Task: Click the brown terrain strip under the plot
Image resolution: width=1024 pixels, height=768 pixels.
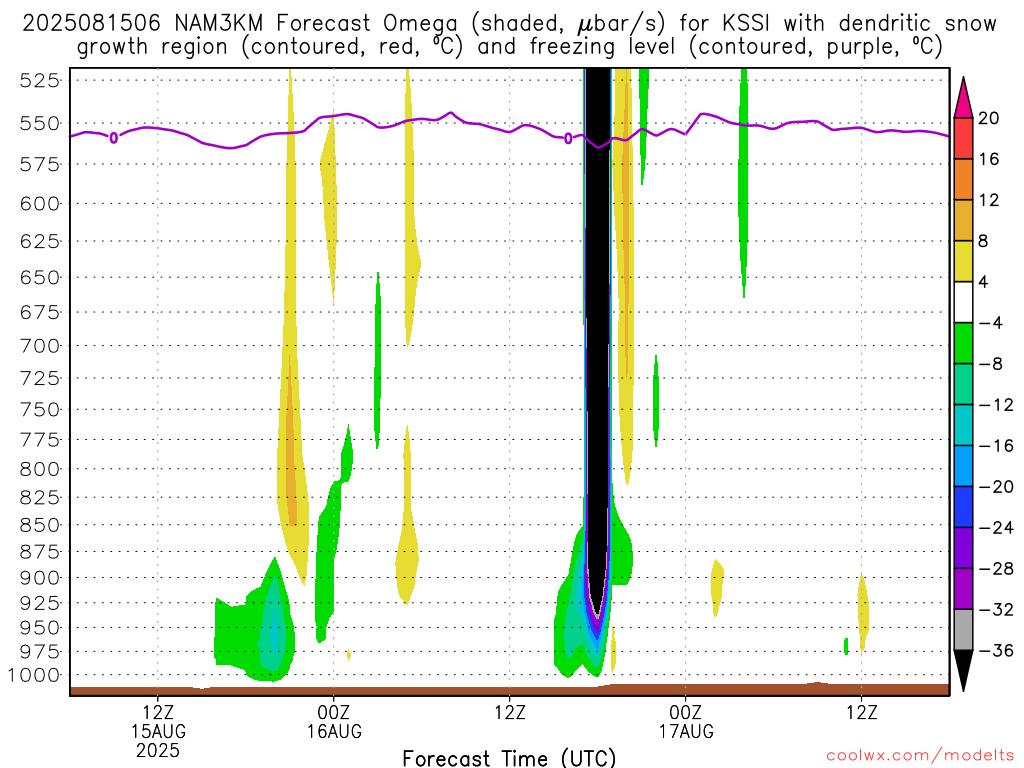Action: click(x=509, y=690)
